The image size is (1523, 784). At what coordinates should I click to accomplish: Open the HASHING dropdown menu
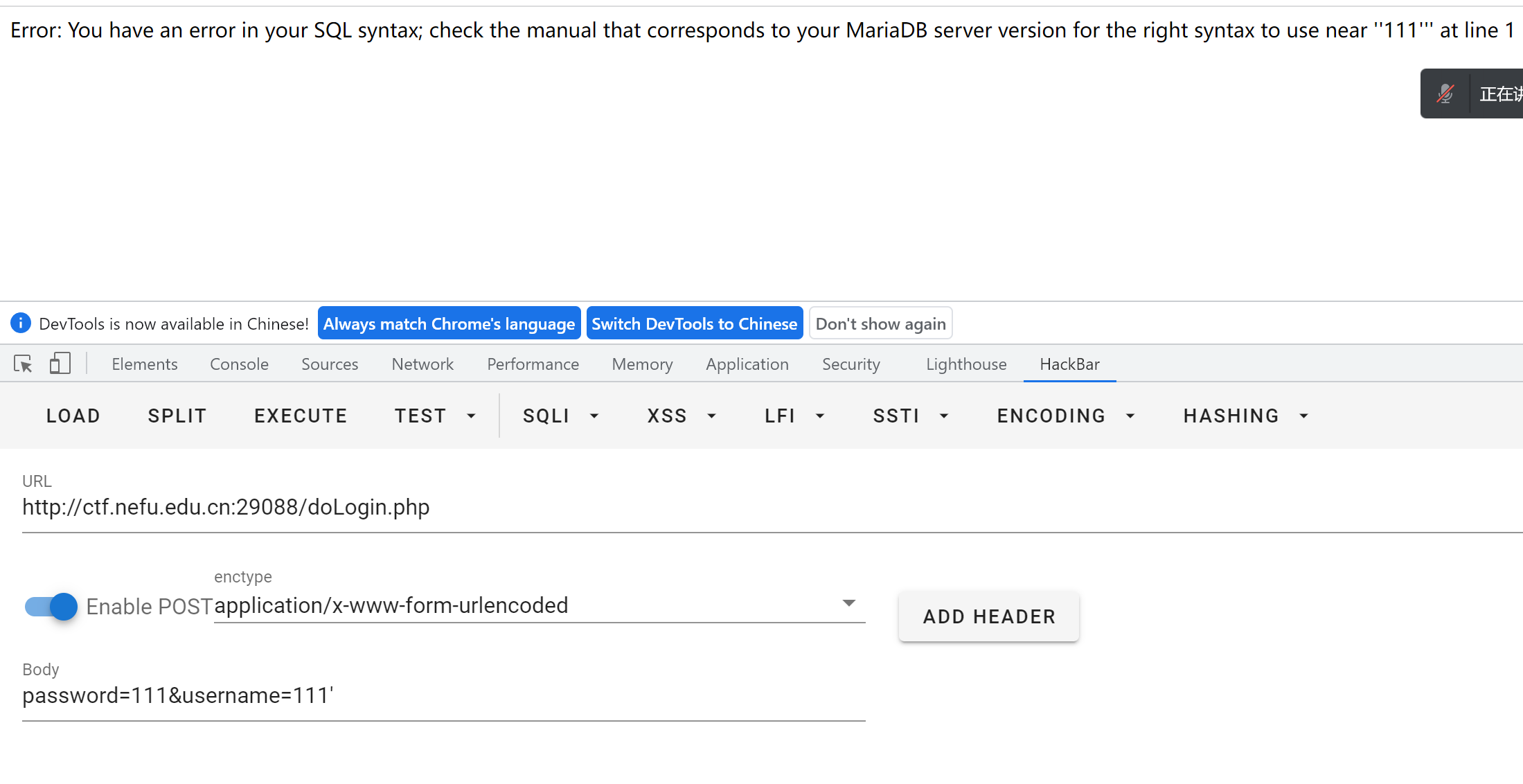(1245, 416)
